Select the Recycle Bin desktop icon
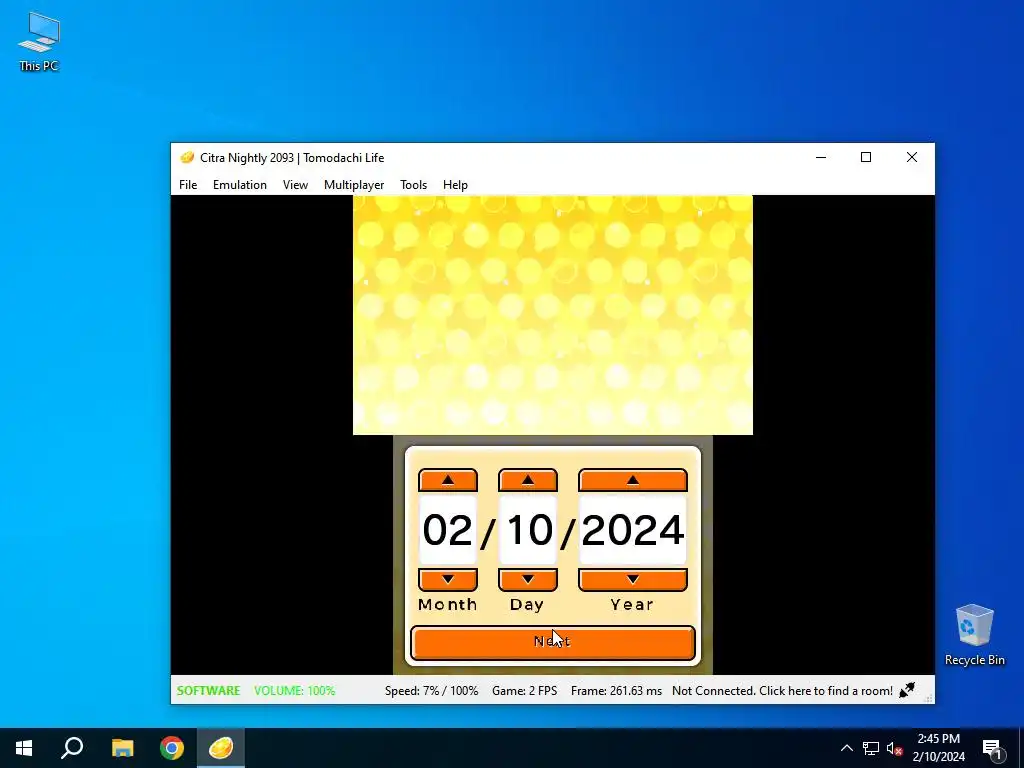Screen dimensions: 1024x768 point(974,635)
